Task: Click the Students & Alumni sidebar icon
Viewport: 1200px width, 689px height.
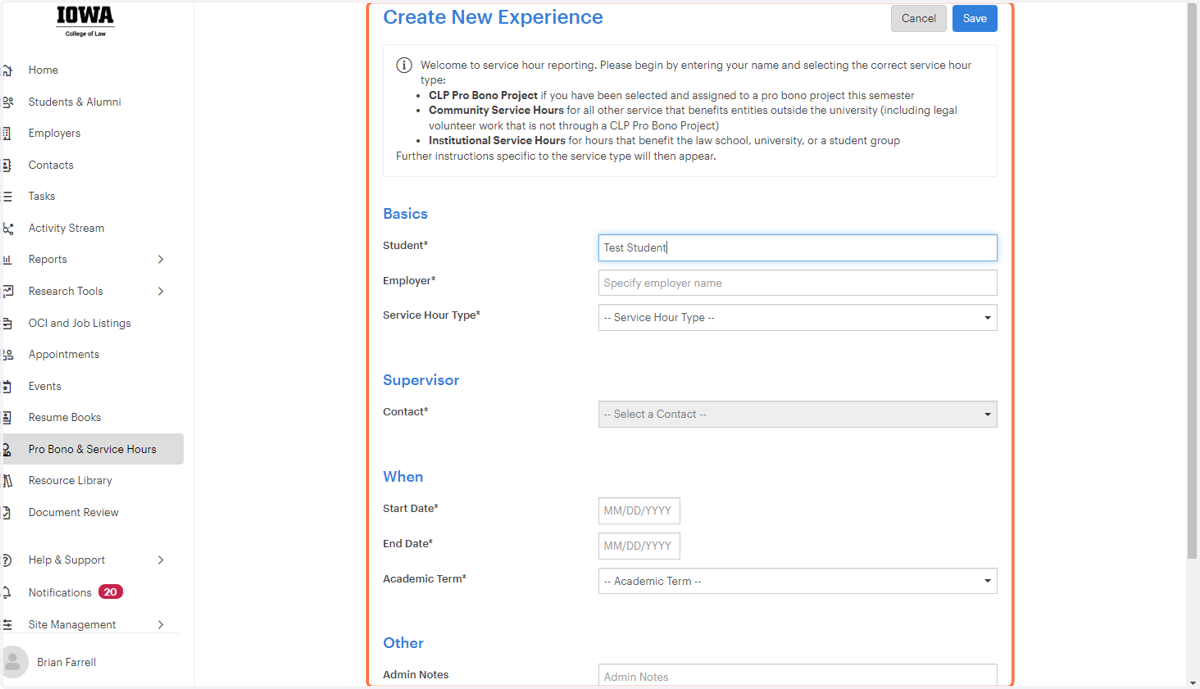Action: [7, 102]
